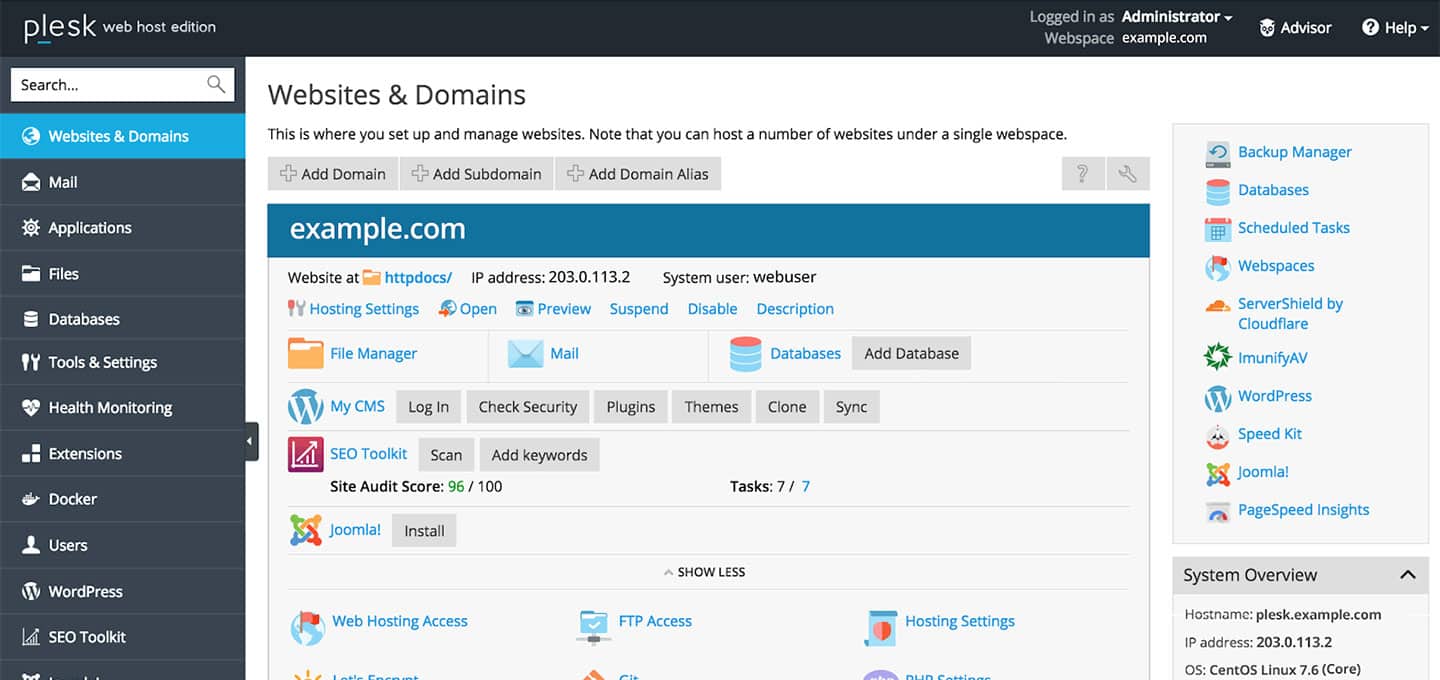Click the Suspend link

point(639,309)
